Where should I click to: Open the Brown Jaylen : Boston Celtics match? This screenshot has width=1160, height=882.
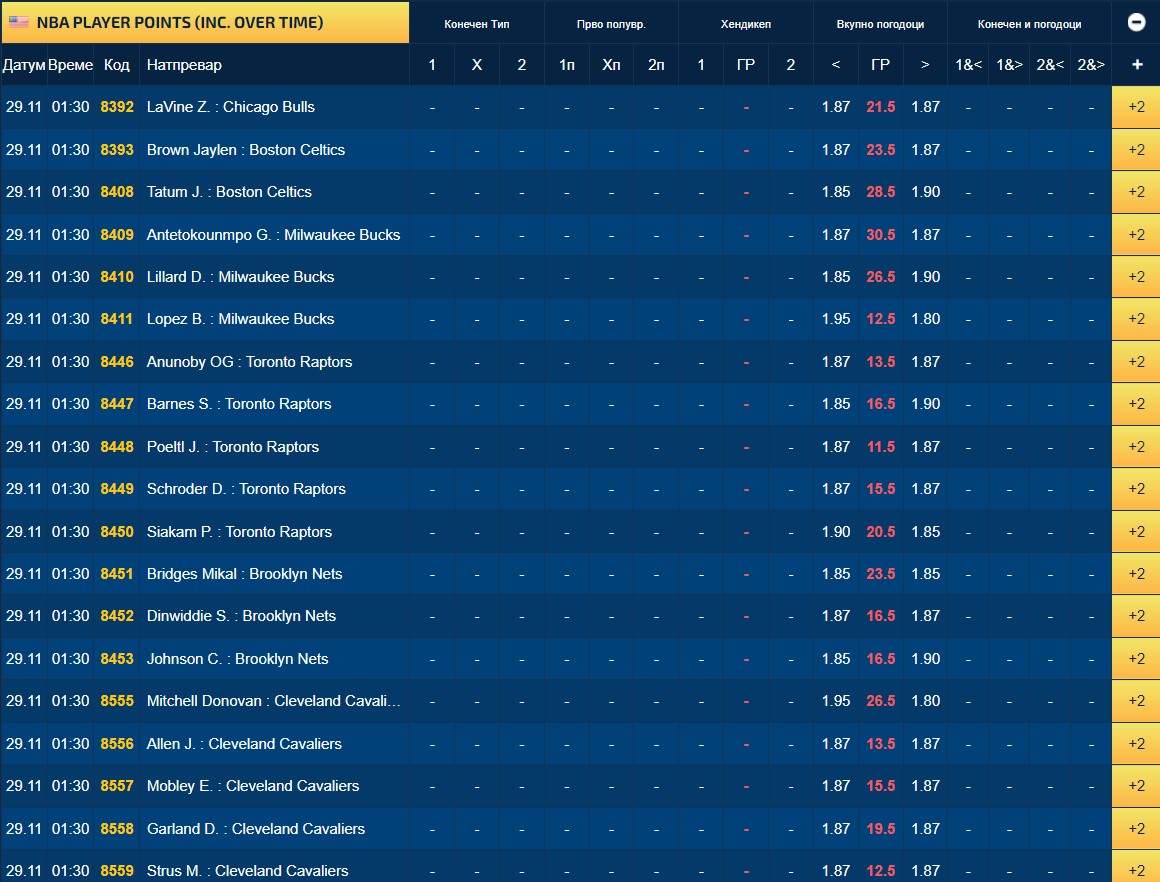tap(246, 149)
